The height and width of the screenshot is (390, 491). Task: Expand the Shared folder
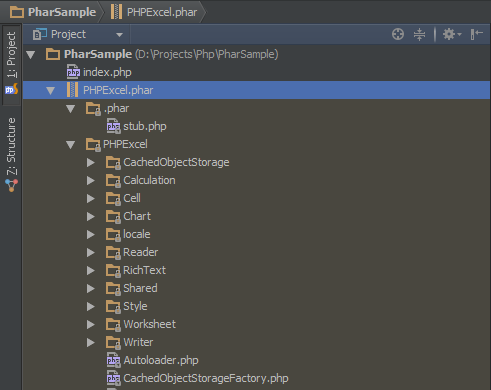[91, 288]
